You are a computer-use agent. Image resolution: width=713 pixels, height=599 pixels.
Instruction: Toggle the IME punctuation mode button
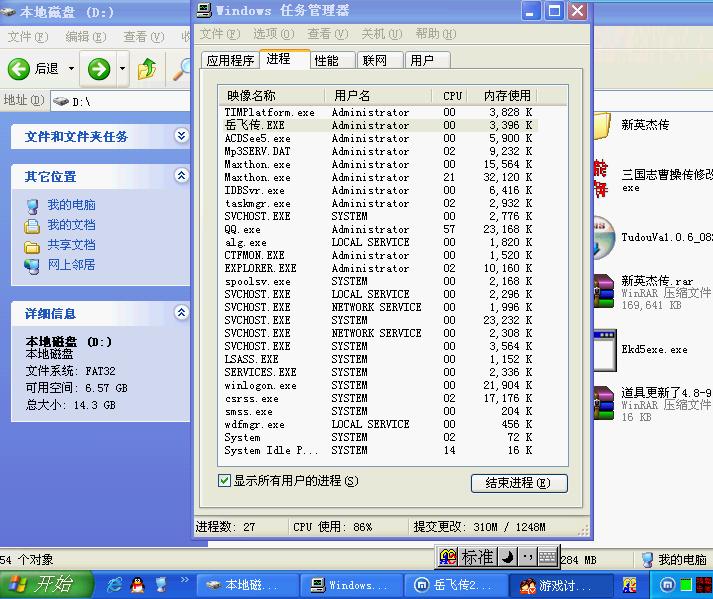pos(526,557)
